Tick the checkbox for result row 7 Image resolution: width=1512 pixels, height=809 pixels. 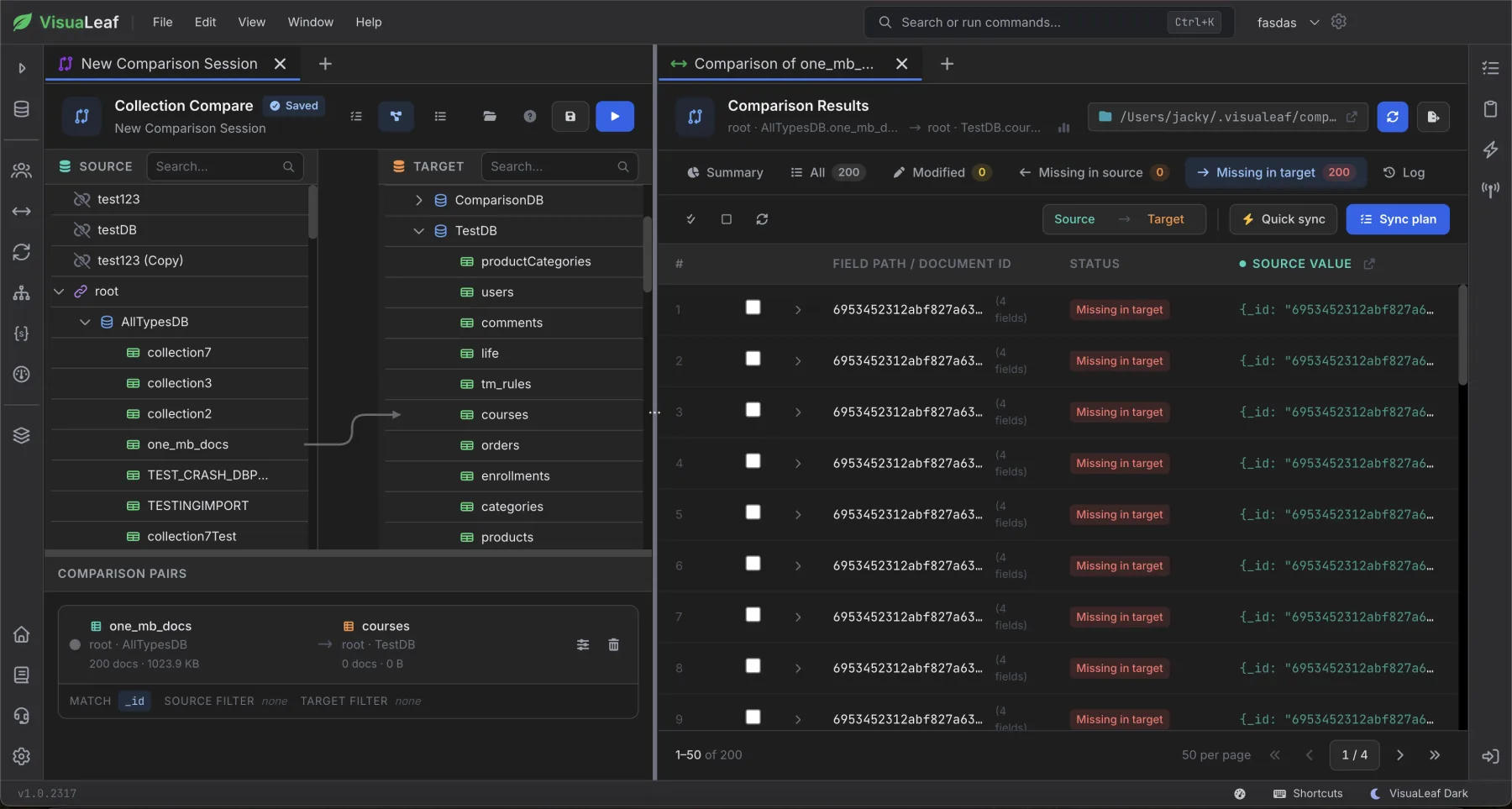[x=753, y=615]
